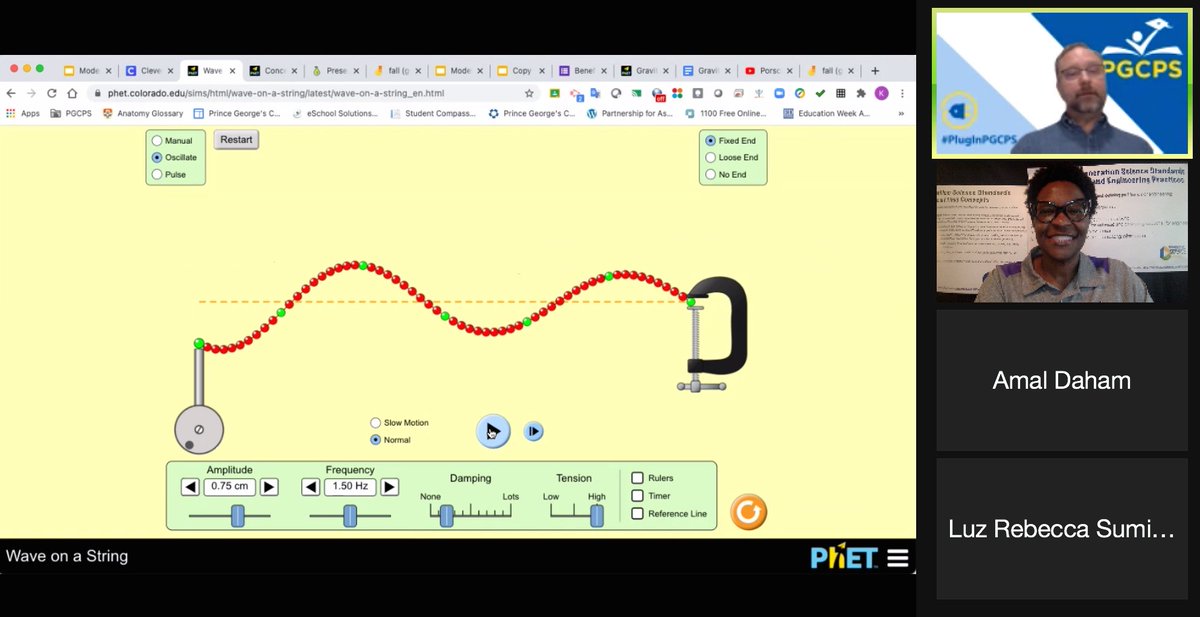Switch to the Benef browser tab
This screenshot has width=1200, height=617.
point(583,71)
